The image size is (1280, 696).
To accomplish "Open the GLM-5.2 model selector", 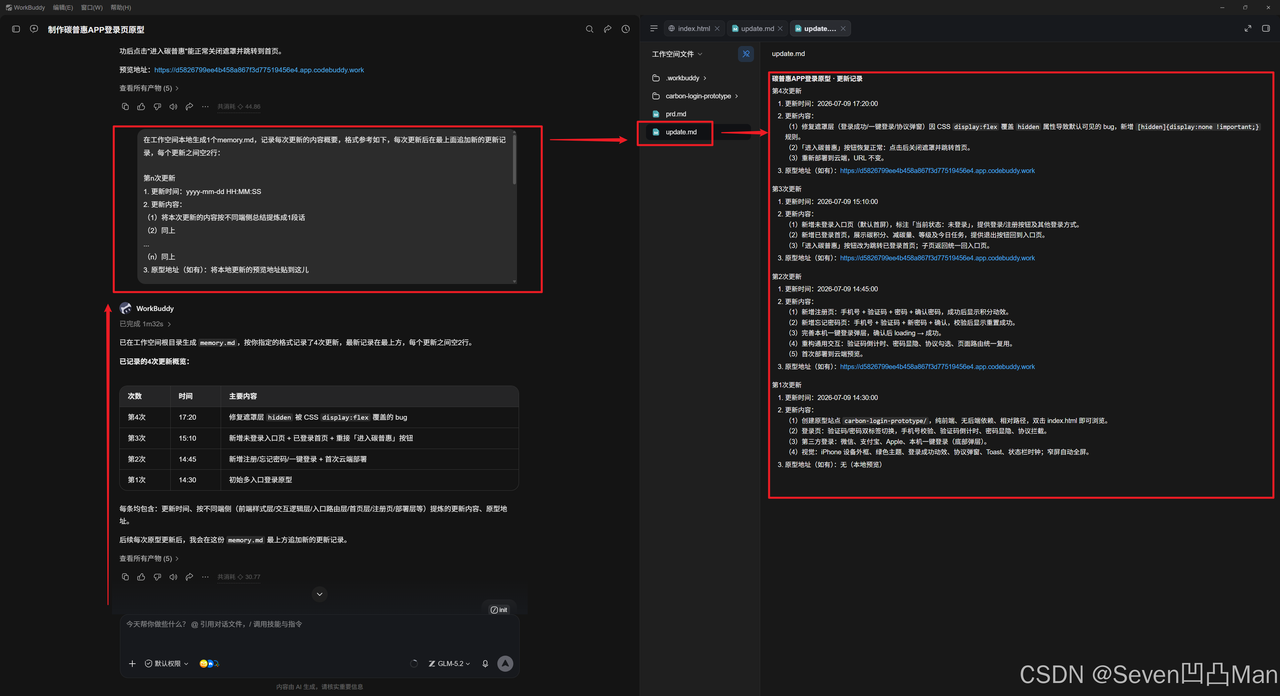I will coord(449,664).
